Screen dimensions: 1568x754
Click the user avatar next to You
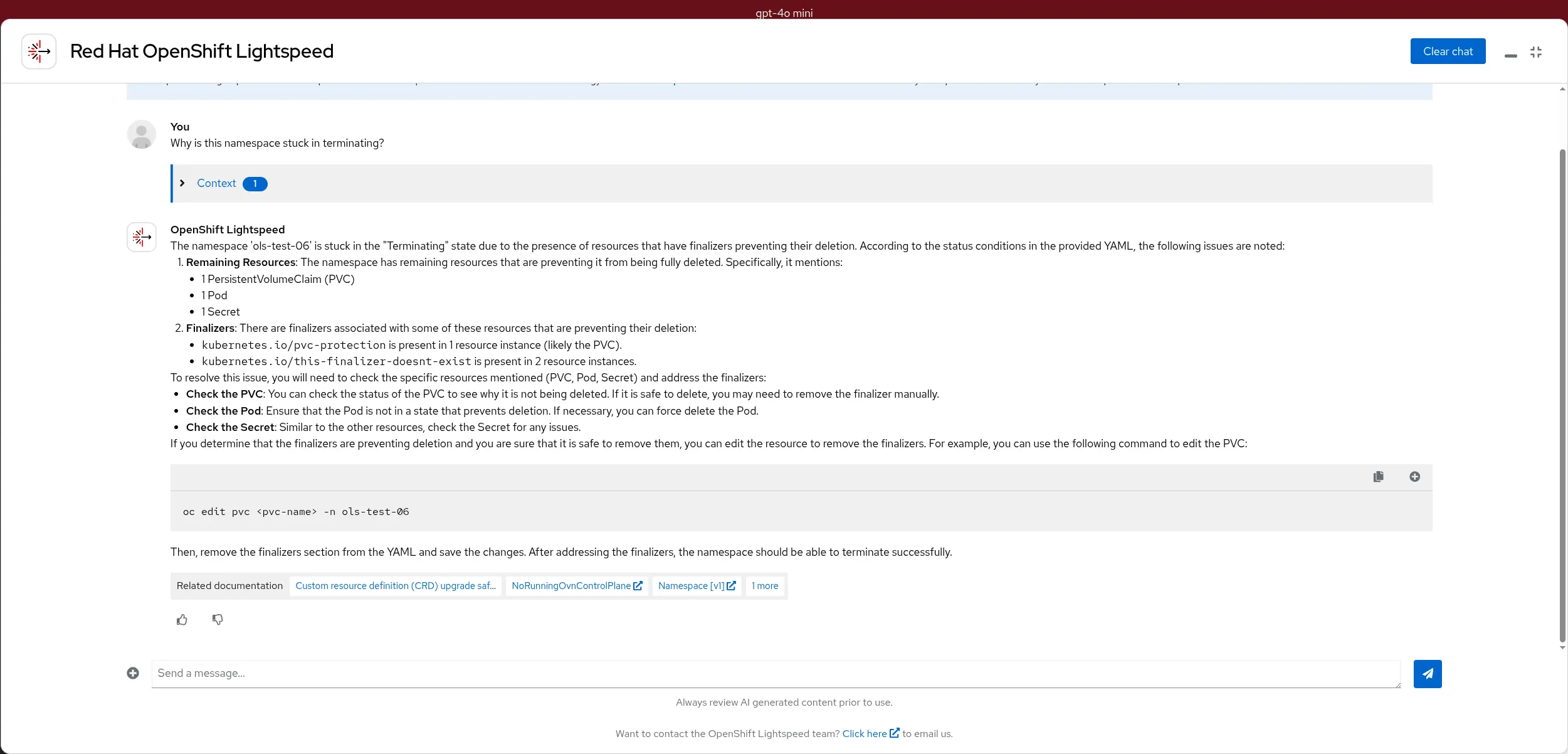(142, 134)
